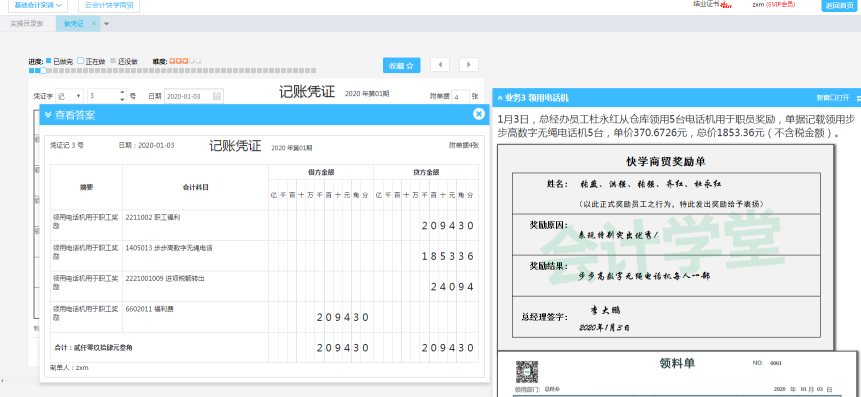This screenshot has width=861, height=397.
Task: Click the 借方金额 column header
Action: [321, 172]
